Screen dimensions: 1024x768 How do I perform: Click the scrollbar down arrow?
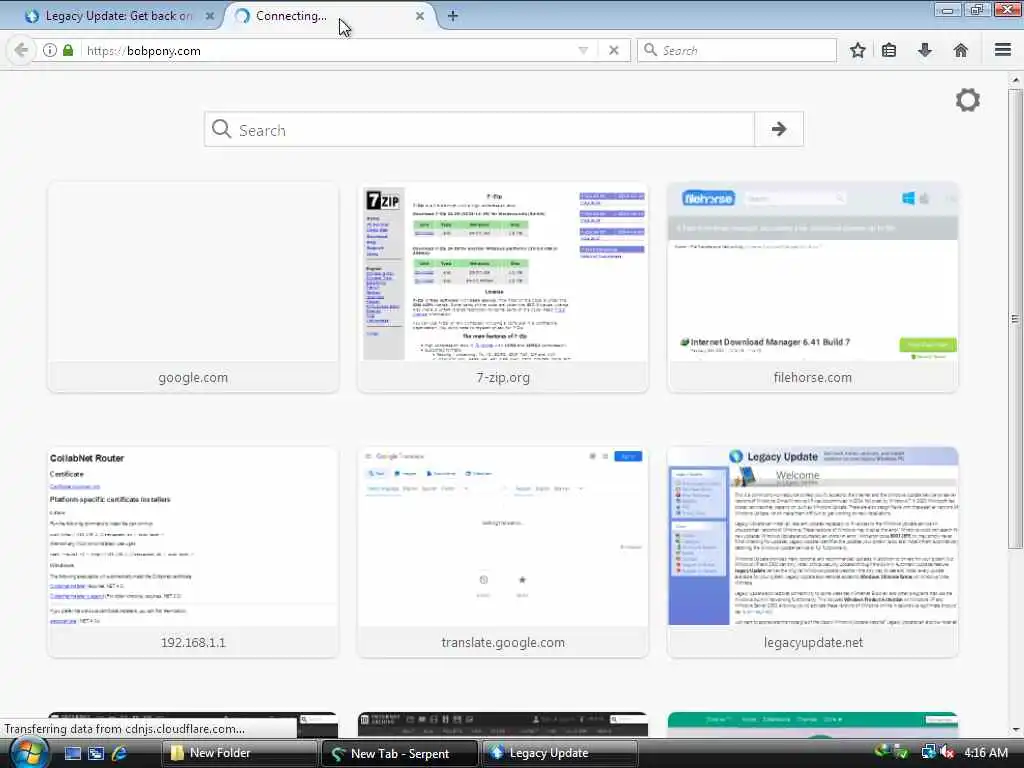(1015, 730)
